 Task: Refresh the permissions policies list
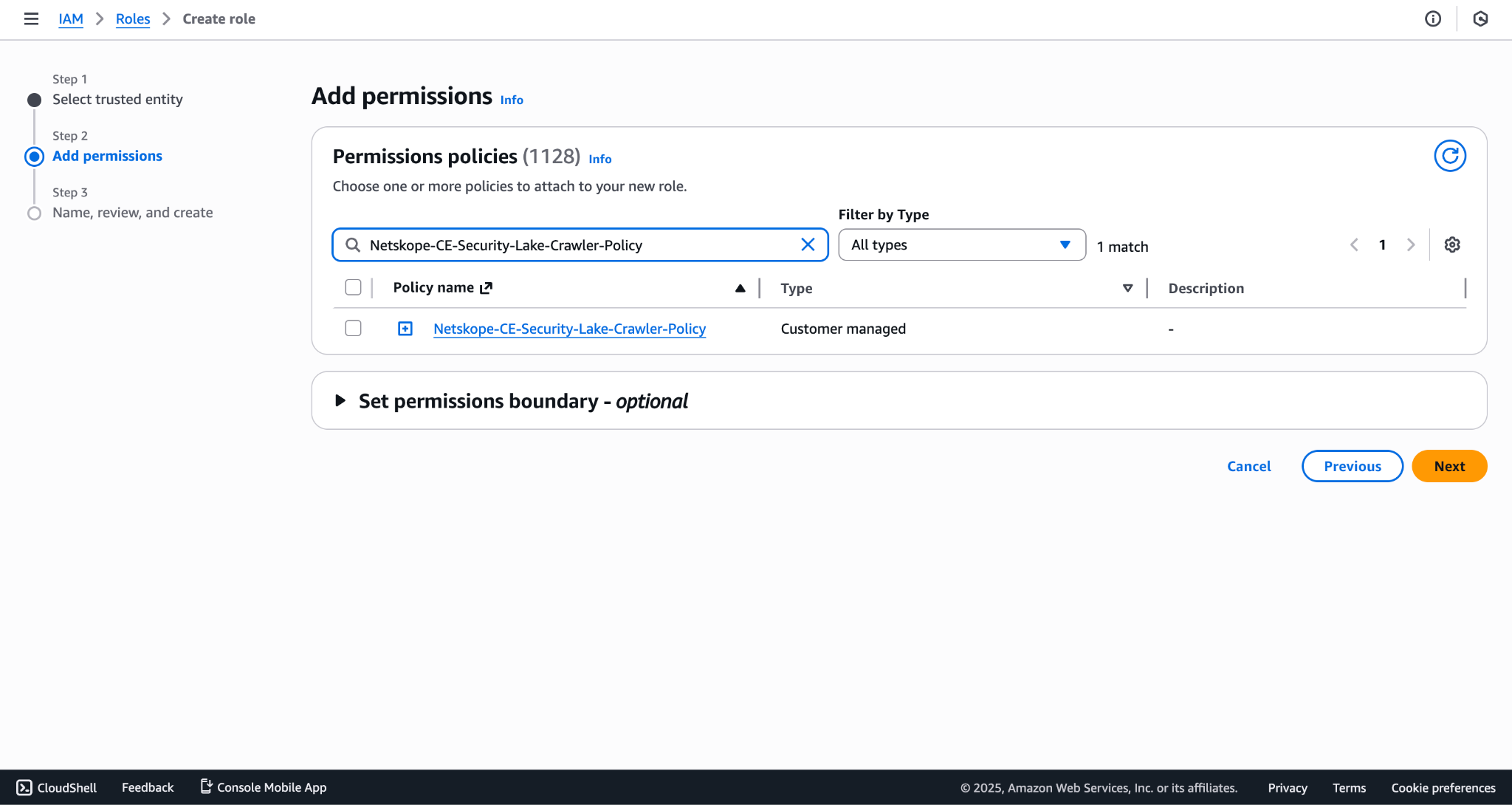pos(1450,156)
